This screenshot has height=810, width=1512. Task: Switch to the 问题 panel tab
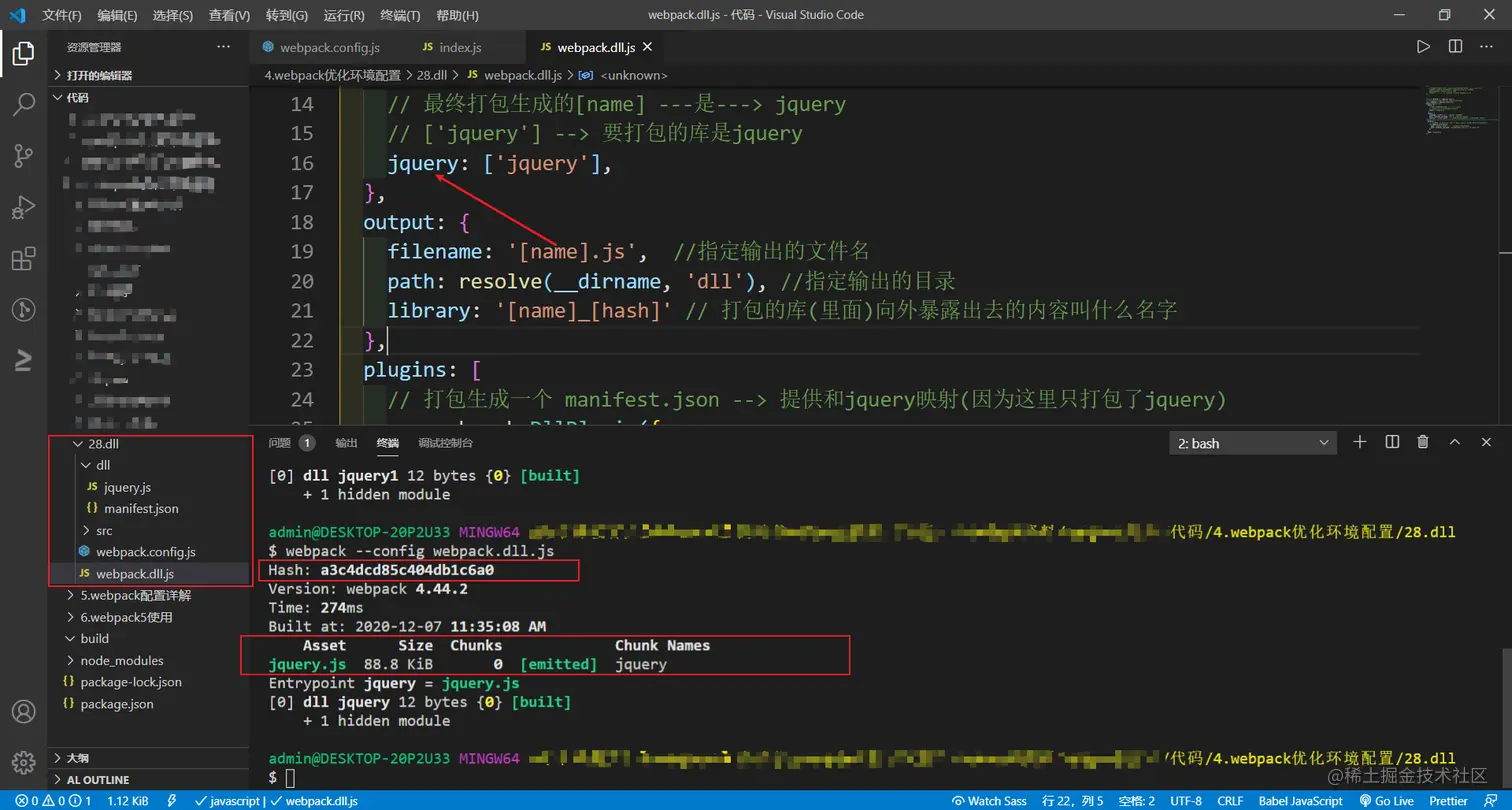[291, 443]
